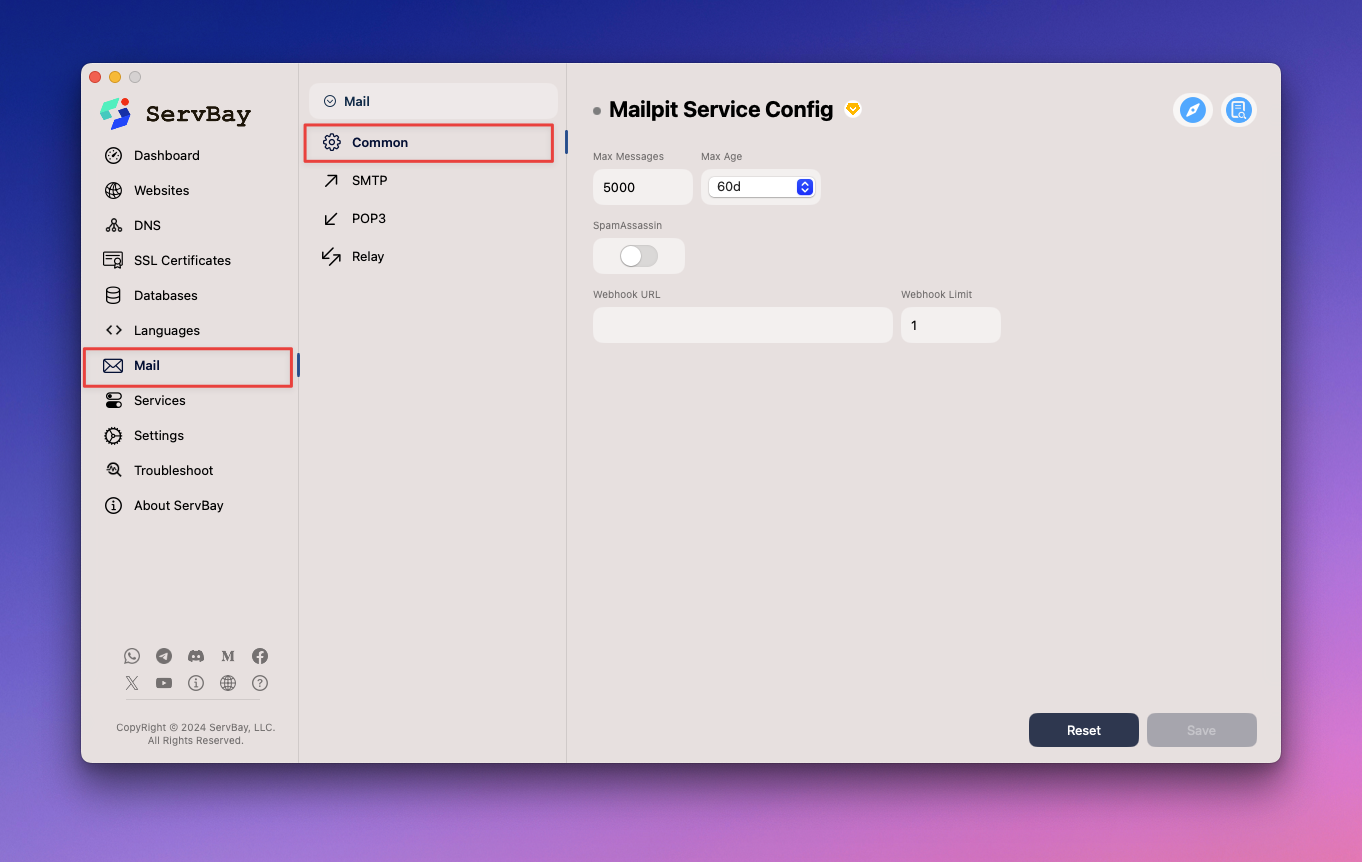
Task: Click the globe website icon in footer
Action: 228,683
